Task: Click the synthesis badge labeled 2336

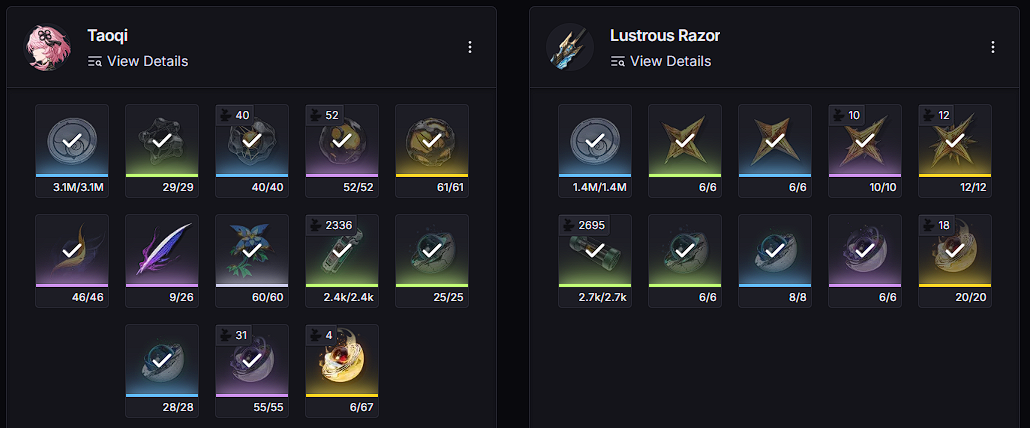Action: point(332,225)
